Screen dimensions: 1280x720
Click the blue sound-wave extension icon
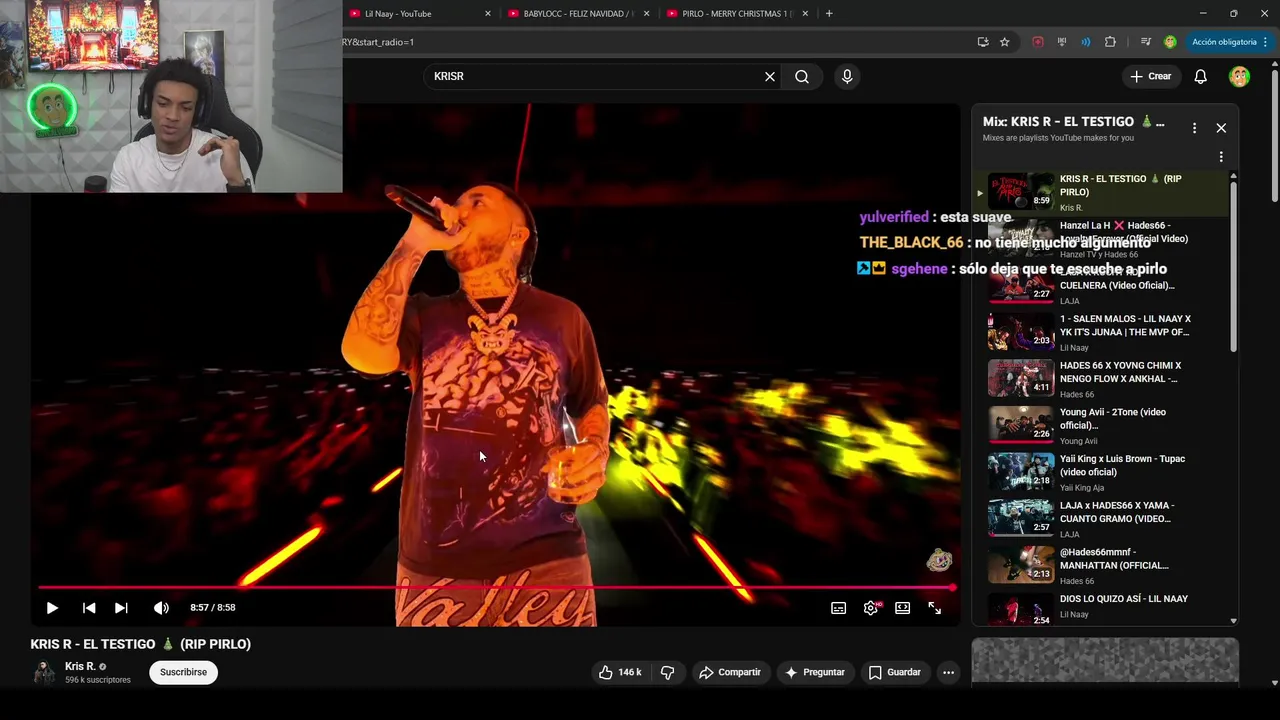1086,42
